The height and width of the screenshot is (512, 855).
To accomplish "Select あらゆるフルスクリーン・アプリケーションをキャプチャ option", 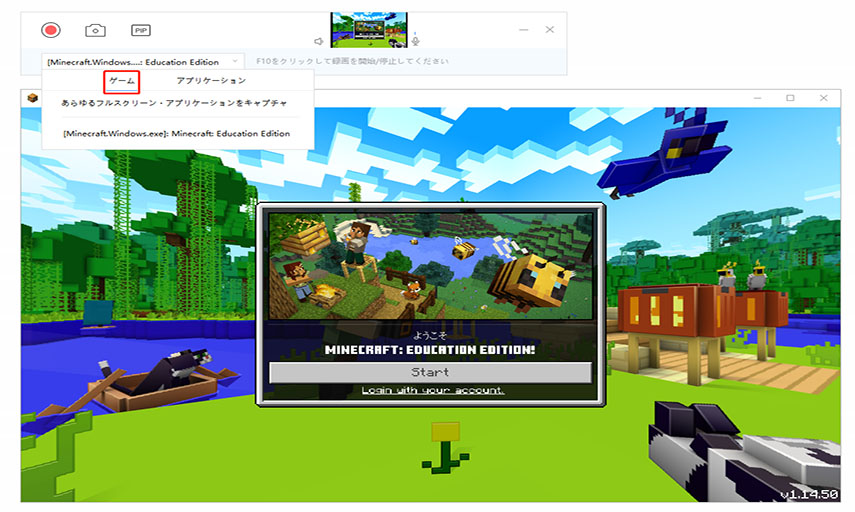I will tap(174, 103).
